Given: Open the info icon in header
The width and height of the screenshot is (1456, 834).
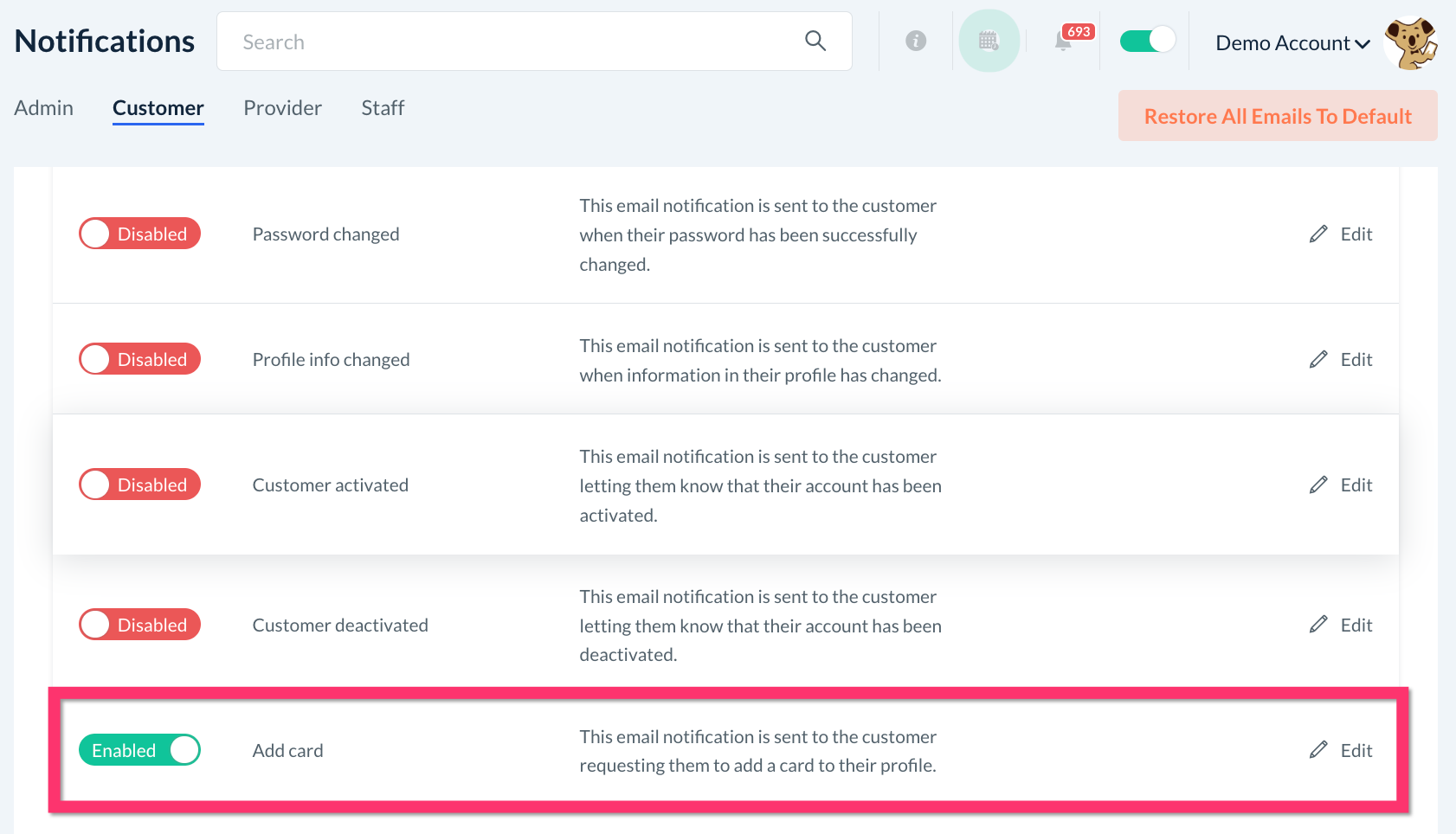Looking at the screenshot, I should pos(915,41).
